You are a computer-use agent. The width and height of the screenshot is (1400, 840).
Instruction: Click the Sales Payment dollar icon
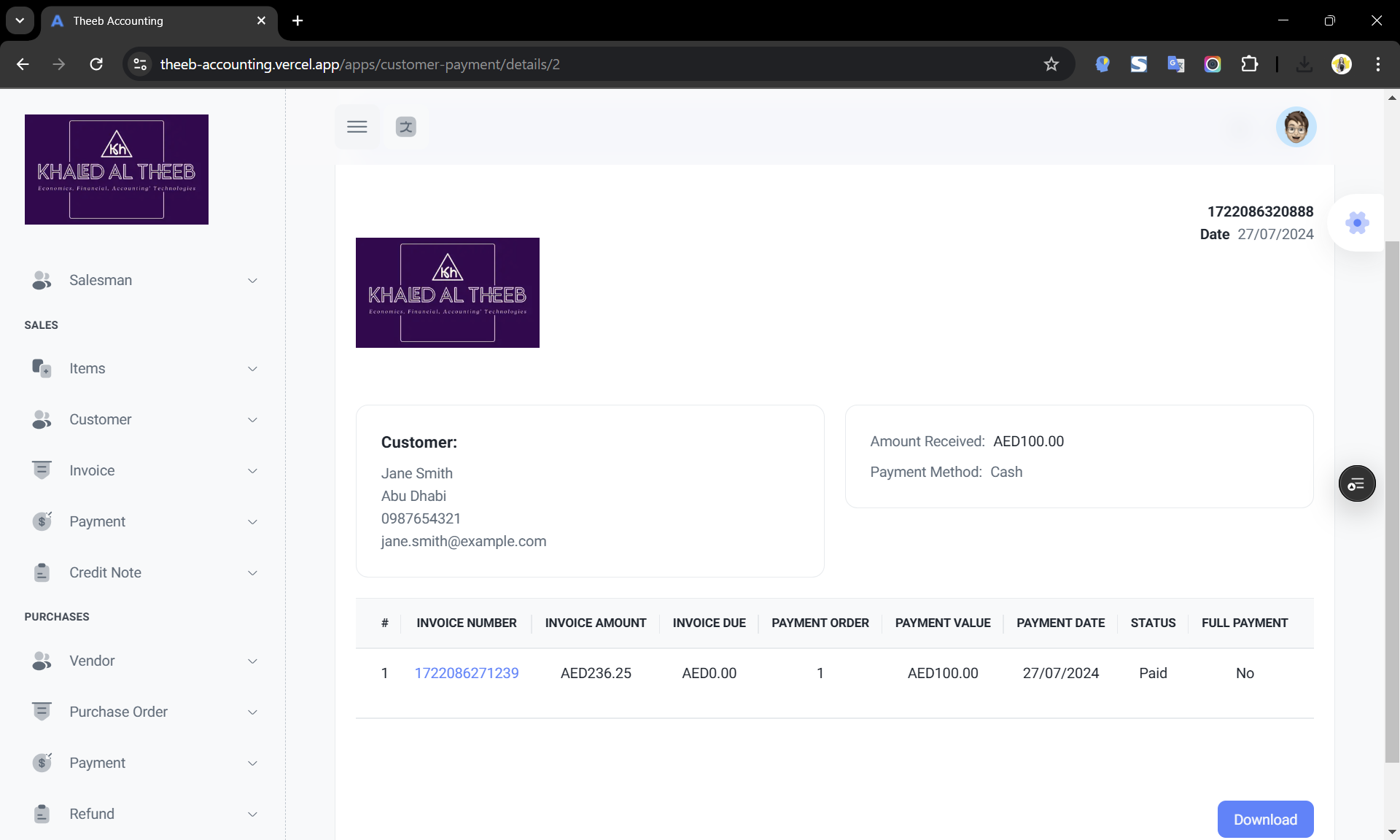pos(42,521)
